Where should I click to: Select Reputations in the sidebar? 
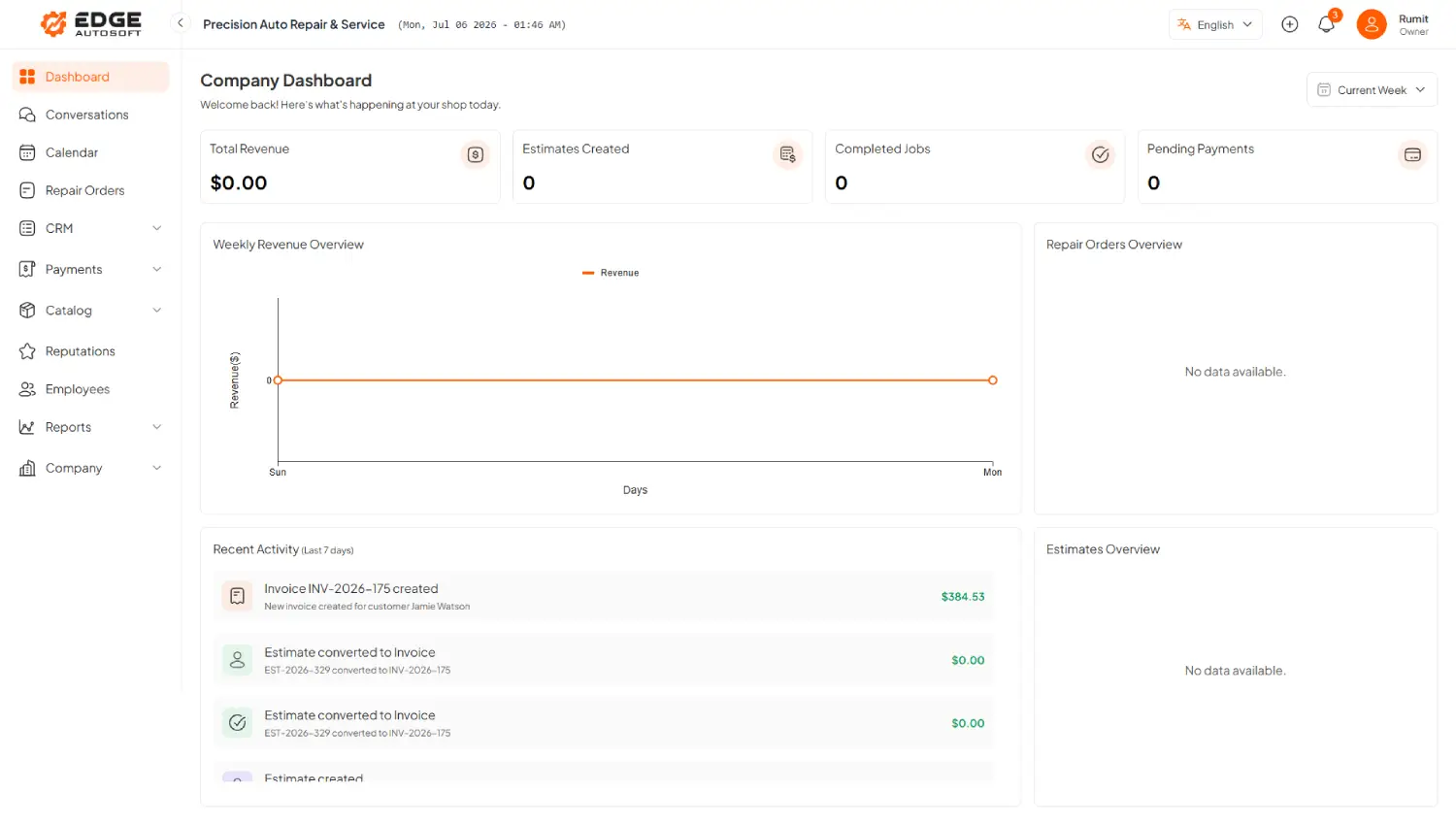91,351
